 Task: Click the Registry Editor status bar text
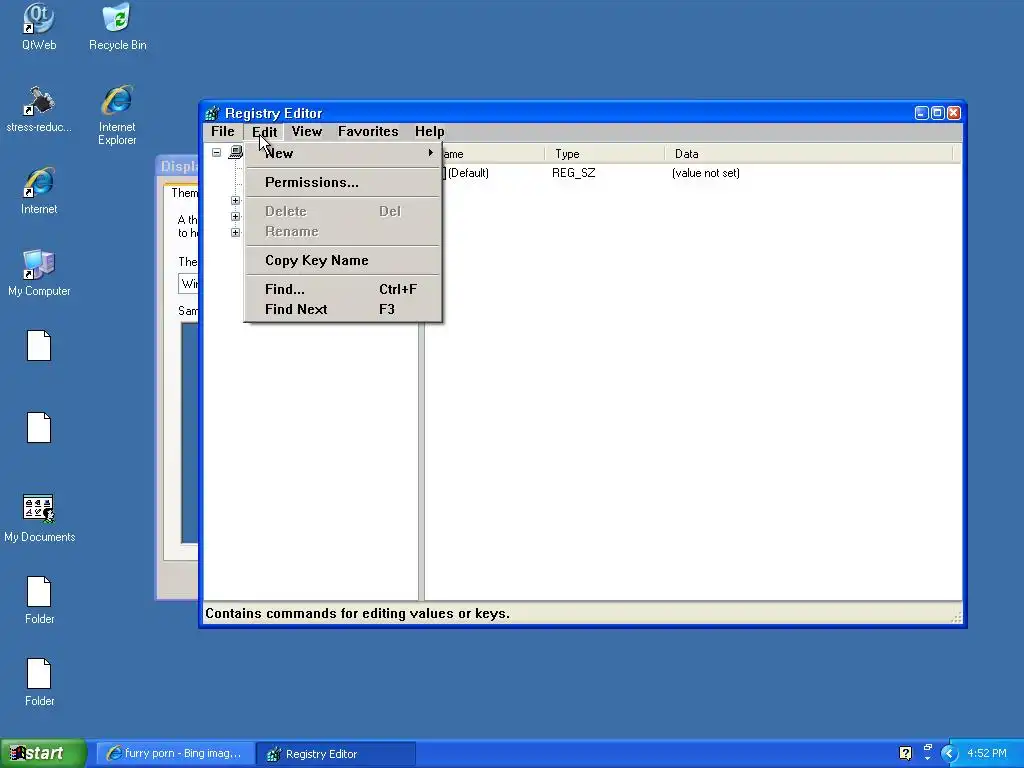[x=357, y=613]
